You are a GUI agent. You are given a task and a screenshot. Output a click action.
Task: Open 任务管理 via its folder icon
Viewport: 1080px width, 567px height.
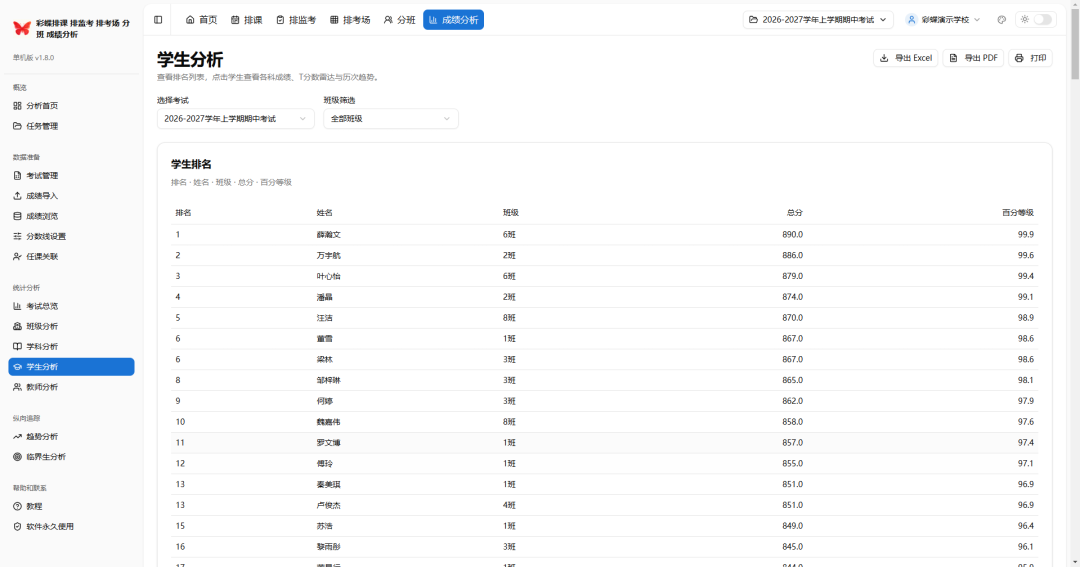[x=17, y=126]
